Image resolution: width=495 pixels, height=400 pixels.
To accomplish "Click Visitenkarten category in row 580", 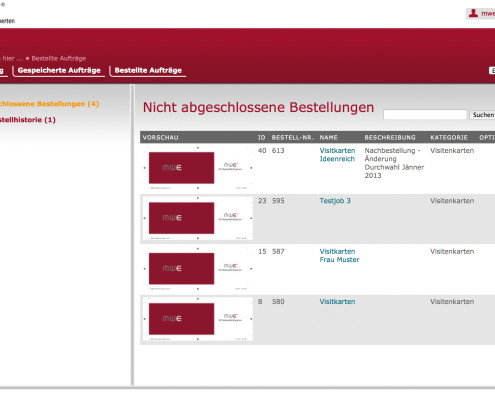I will [452, 302].
